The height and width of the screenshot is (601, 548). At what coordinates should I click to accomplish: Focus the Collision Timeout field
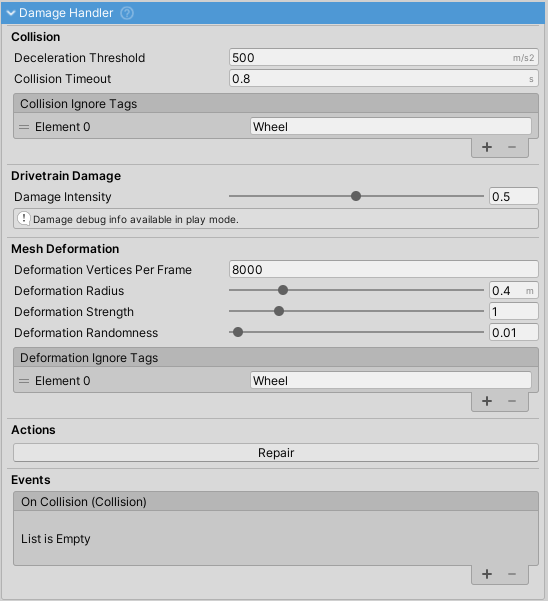click(x=384, y=79)
